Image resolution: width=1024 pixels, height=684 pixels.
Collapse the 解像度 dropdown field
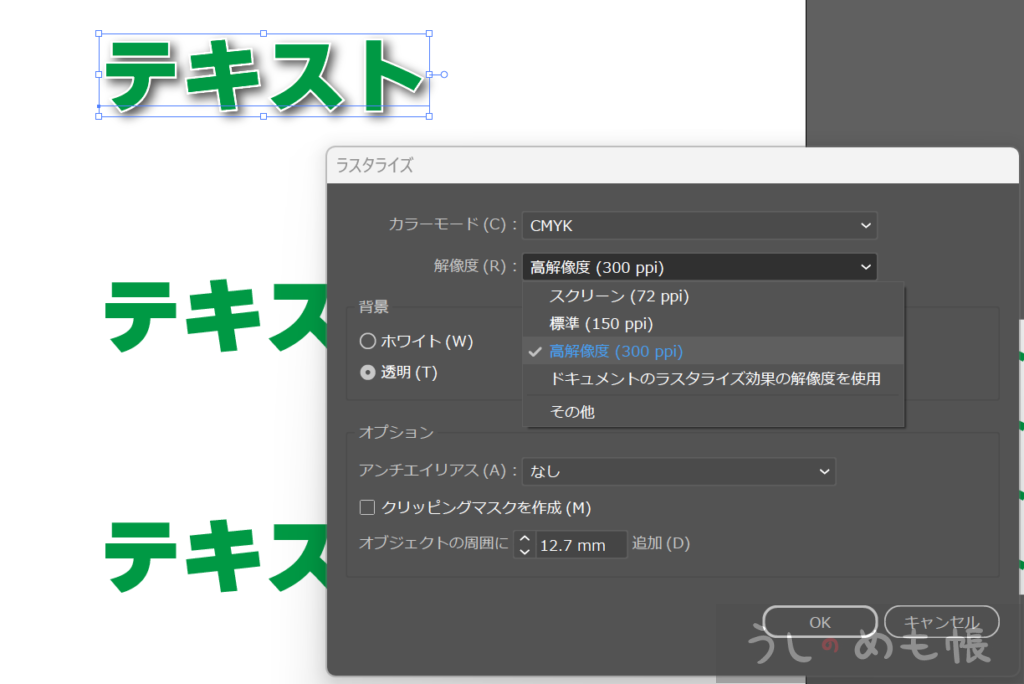click(x=698, y=267)
